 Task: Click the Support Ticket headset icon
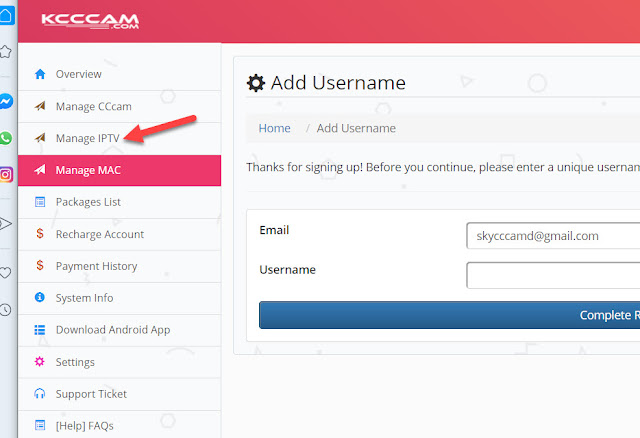click(x=40, y=394)
